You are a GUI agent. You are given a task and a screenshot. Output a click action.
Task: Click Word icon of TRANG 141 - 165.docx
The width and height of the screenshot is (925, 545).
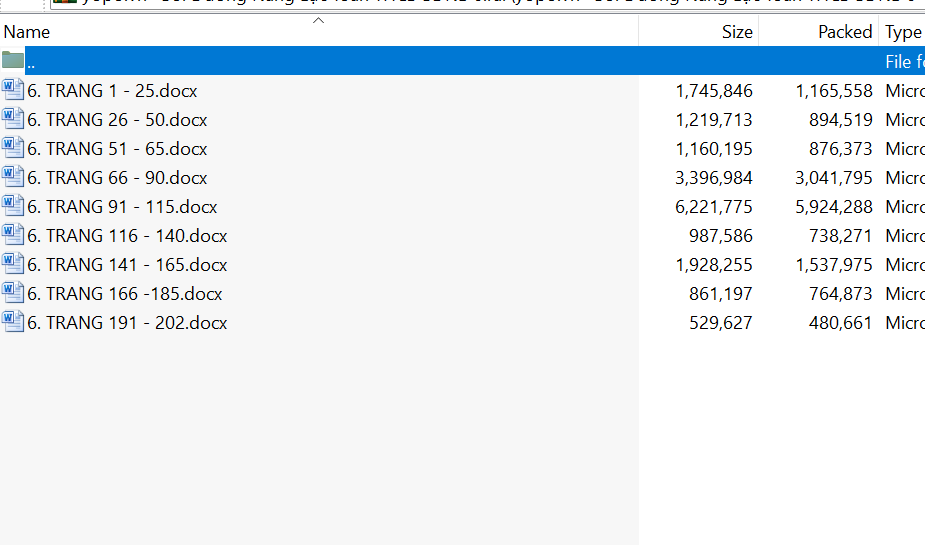pyautogui.click(x=13, y=264)
